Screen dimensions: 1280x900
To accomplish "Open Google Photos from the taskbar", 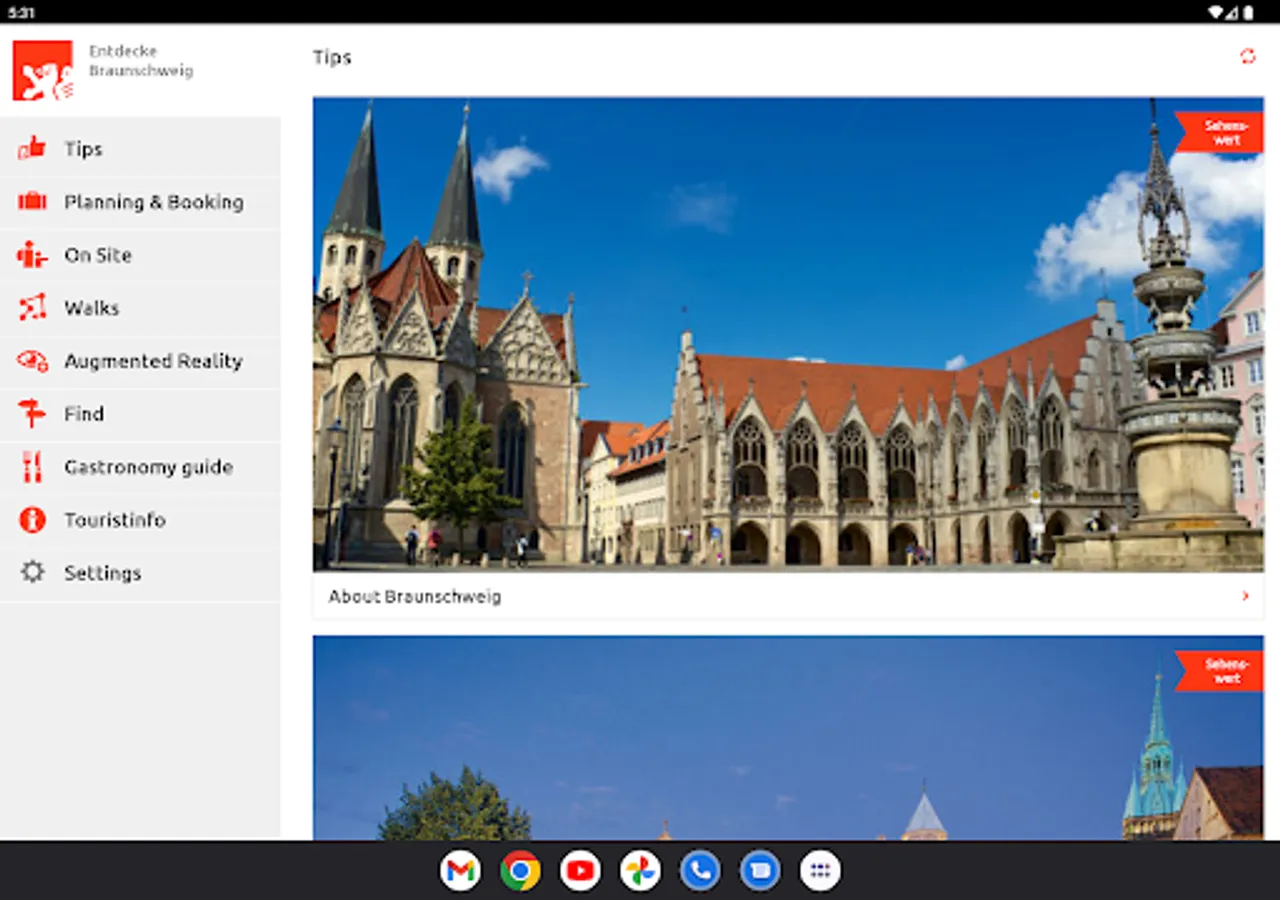I will [640, 871].
